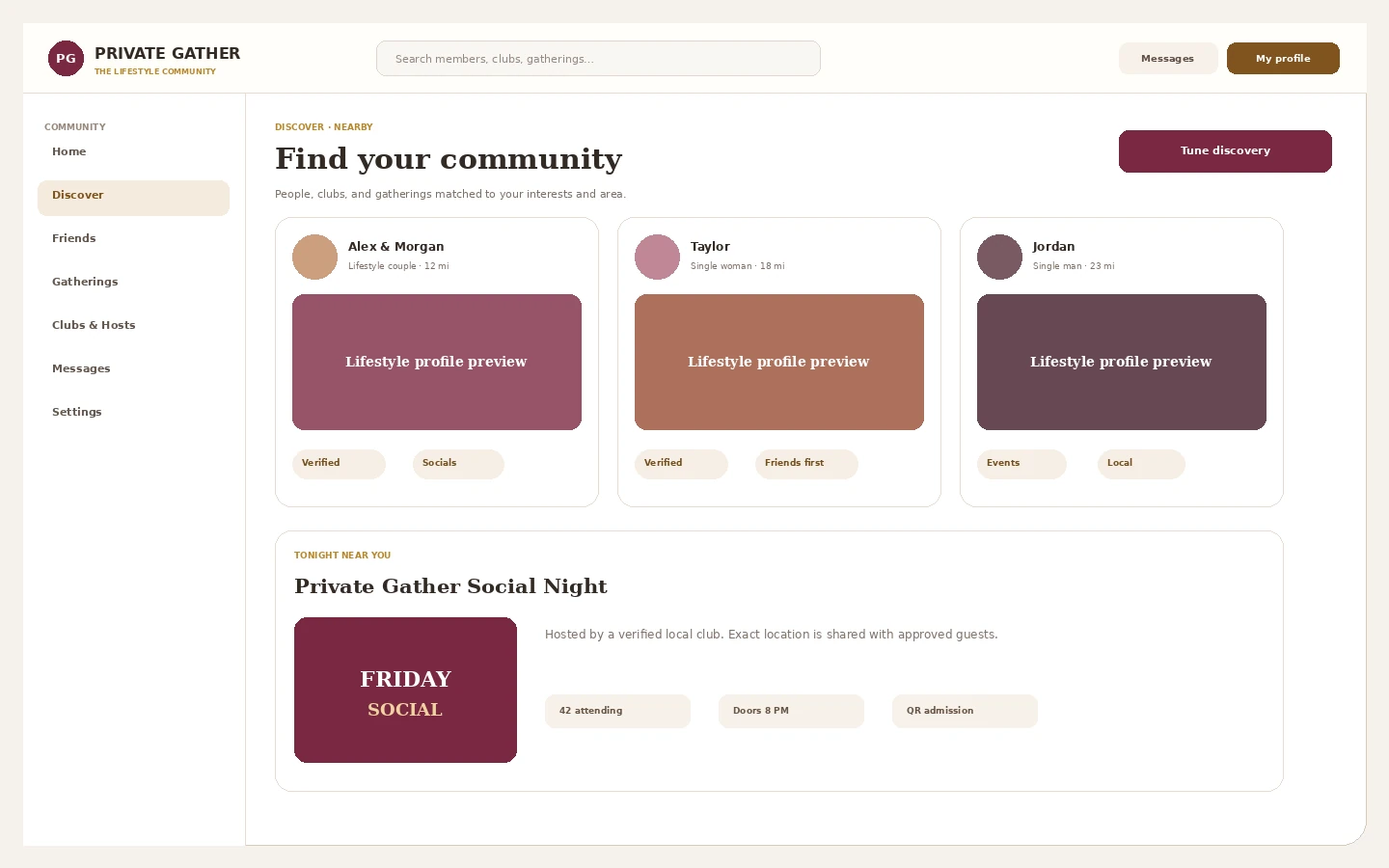Screen dimensions: 1389x868
Task: Select the Friends first tag on Taylor
Action: 806,464
